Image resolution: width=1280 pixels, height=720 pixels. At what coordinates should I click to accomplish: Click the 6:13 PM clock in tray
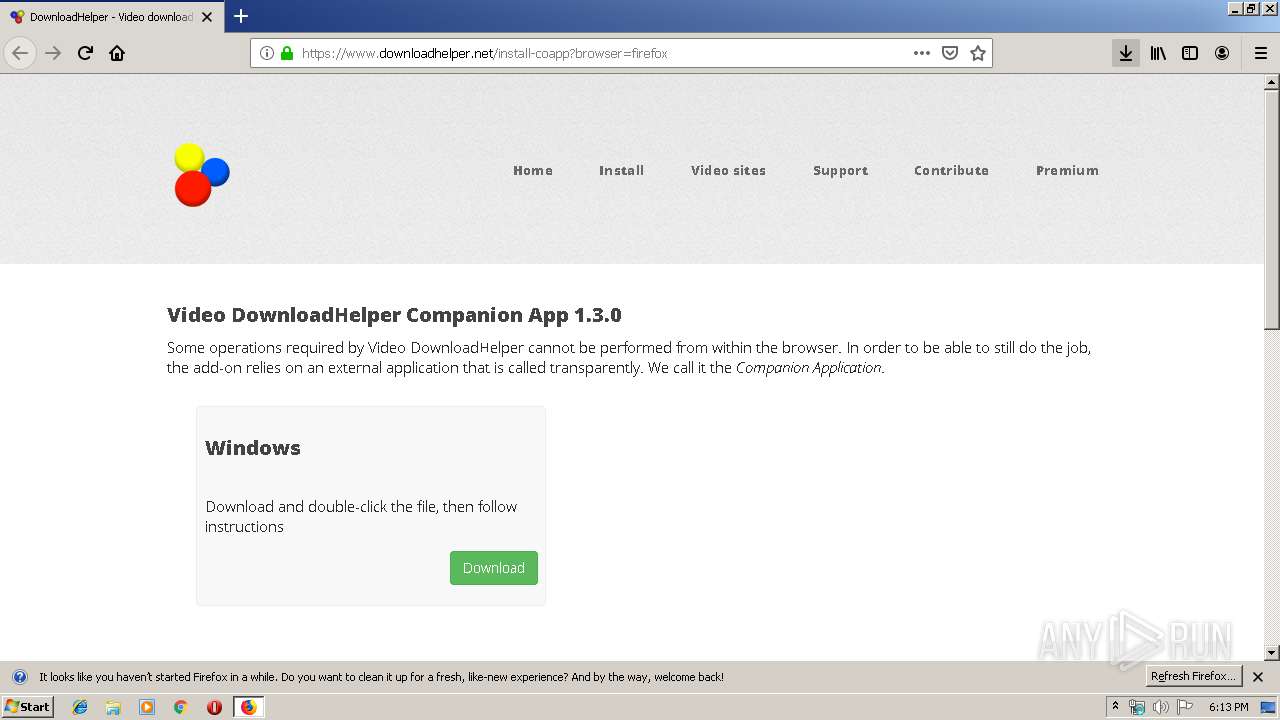click(x=1228, y=707)
